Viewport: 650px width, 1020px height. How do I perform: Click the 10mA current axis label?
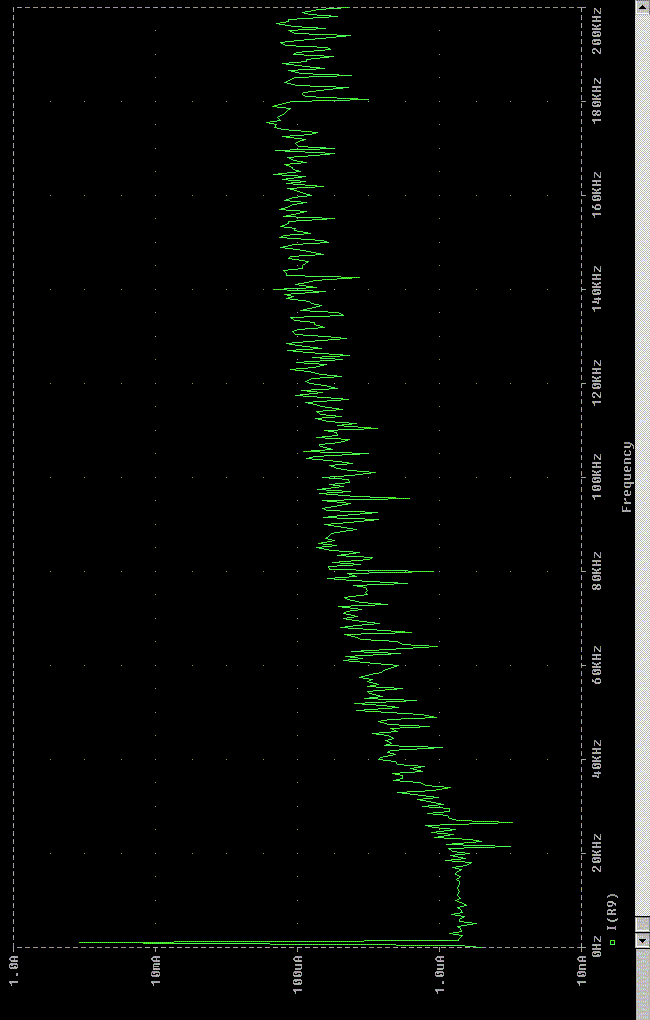156,973
